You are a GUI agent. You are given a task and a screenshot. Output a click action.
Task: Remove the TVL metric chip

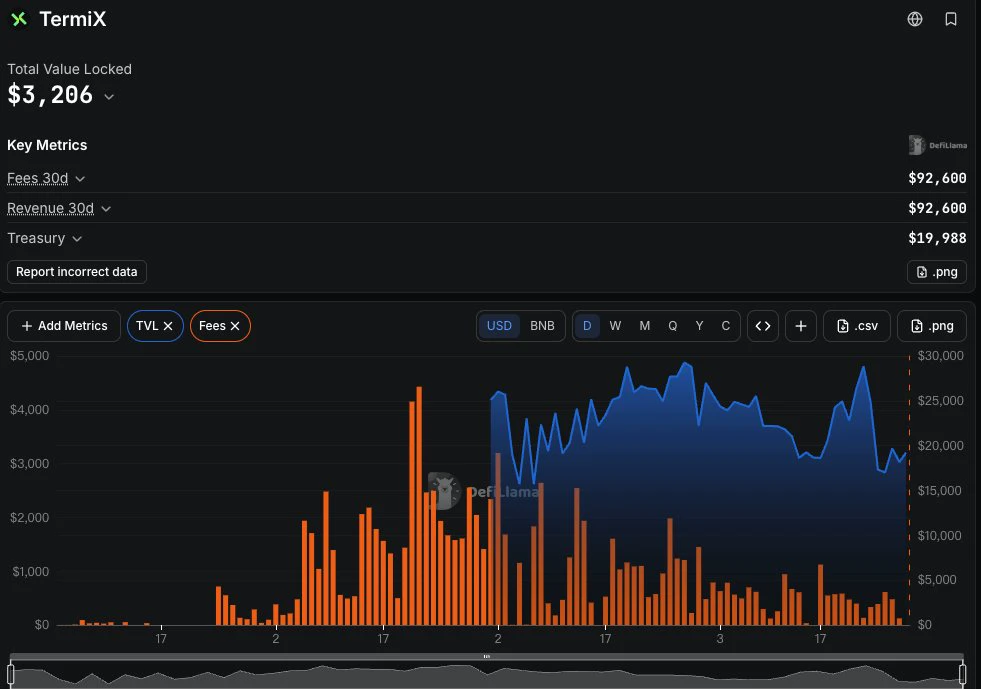pyautogui.click(x=168, y=326)
